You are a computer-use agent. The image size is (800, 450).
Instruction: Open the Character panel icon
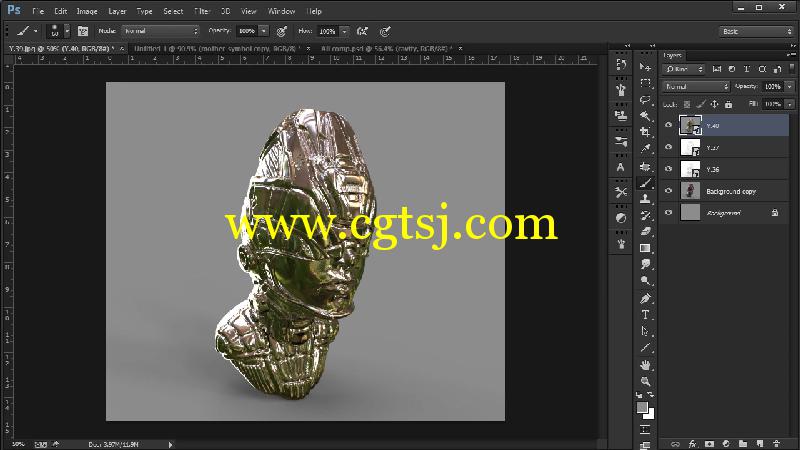[x=620, y=167]
